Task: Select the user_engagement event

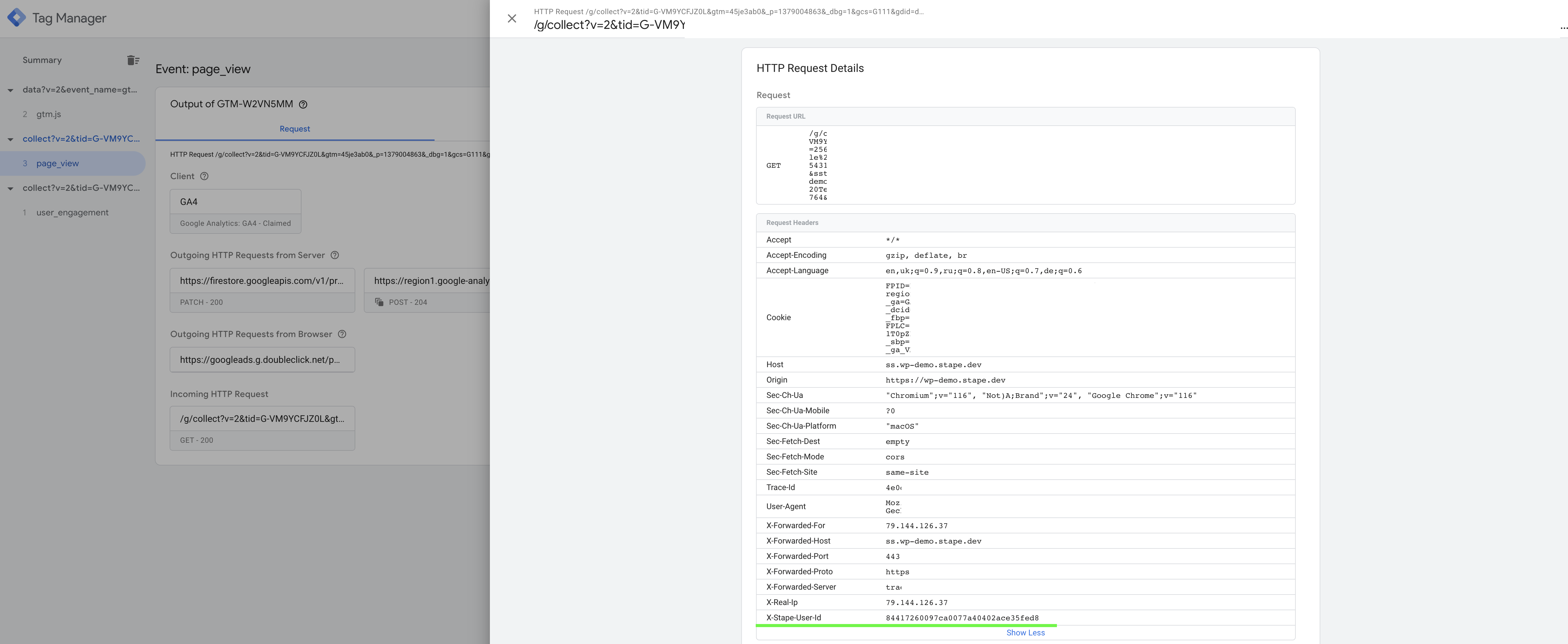Action: click(x=72, y=212)
